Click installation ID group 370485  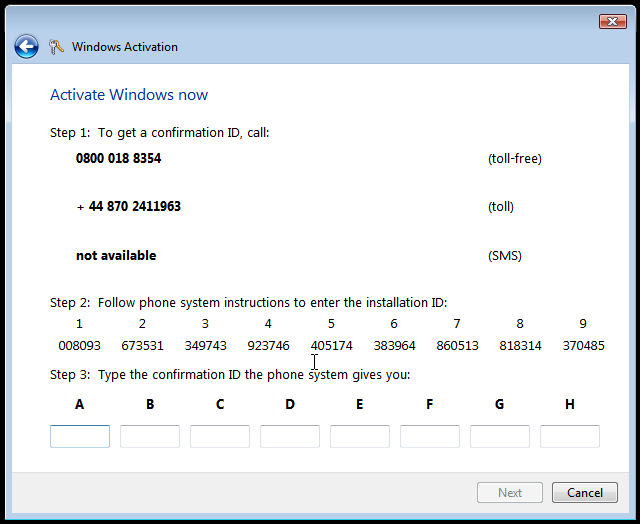583,346
